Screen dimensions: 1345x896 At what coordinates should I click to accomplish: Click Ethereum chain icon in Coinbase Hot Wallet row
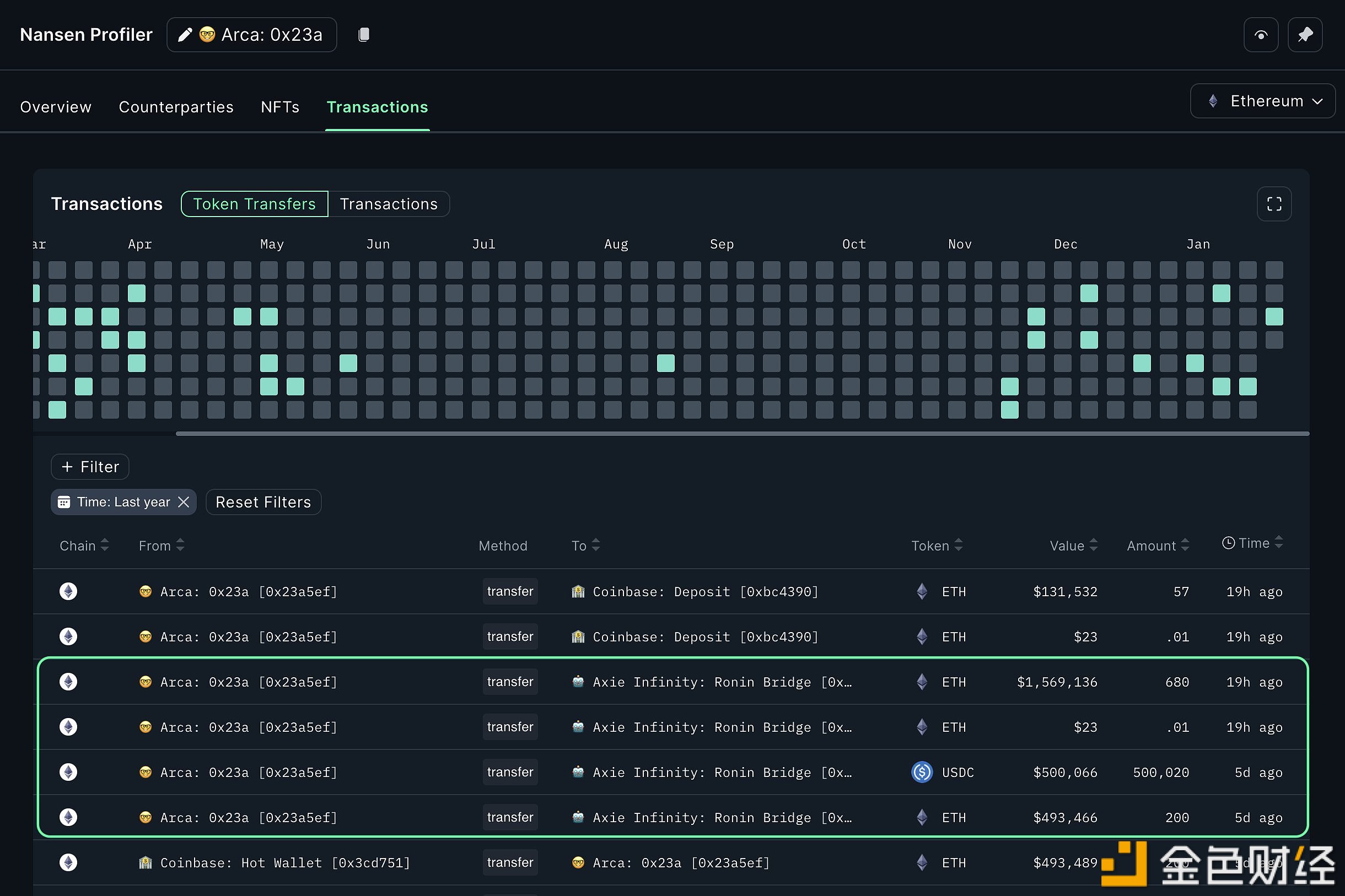pyautogui.click(x=68, y=862)
